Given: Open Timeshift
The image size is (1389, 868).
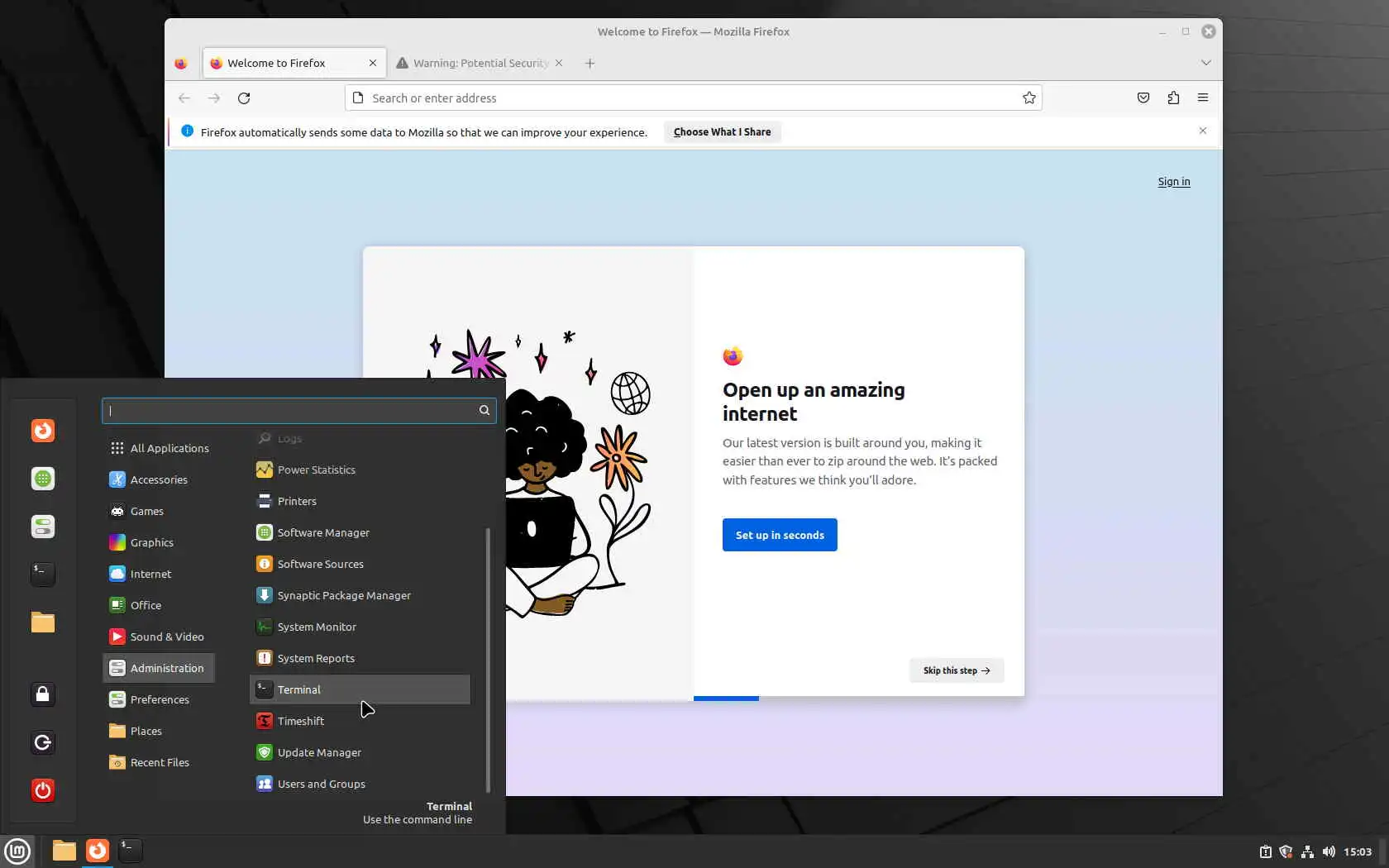Looking at the screenshot, I should point(360,721).
